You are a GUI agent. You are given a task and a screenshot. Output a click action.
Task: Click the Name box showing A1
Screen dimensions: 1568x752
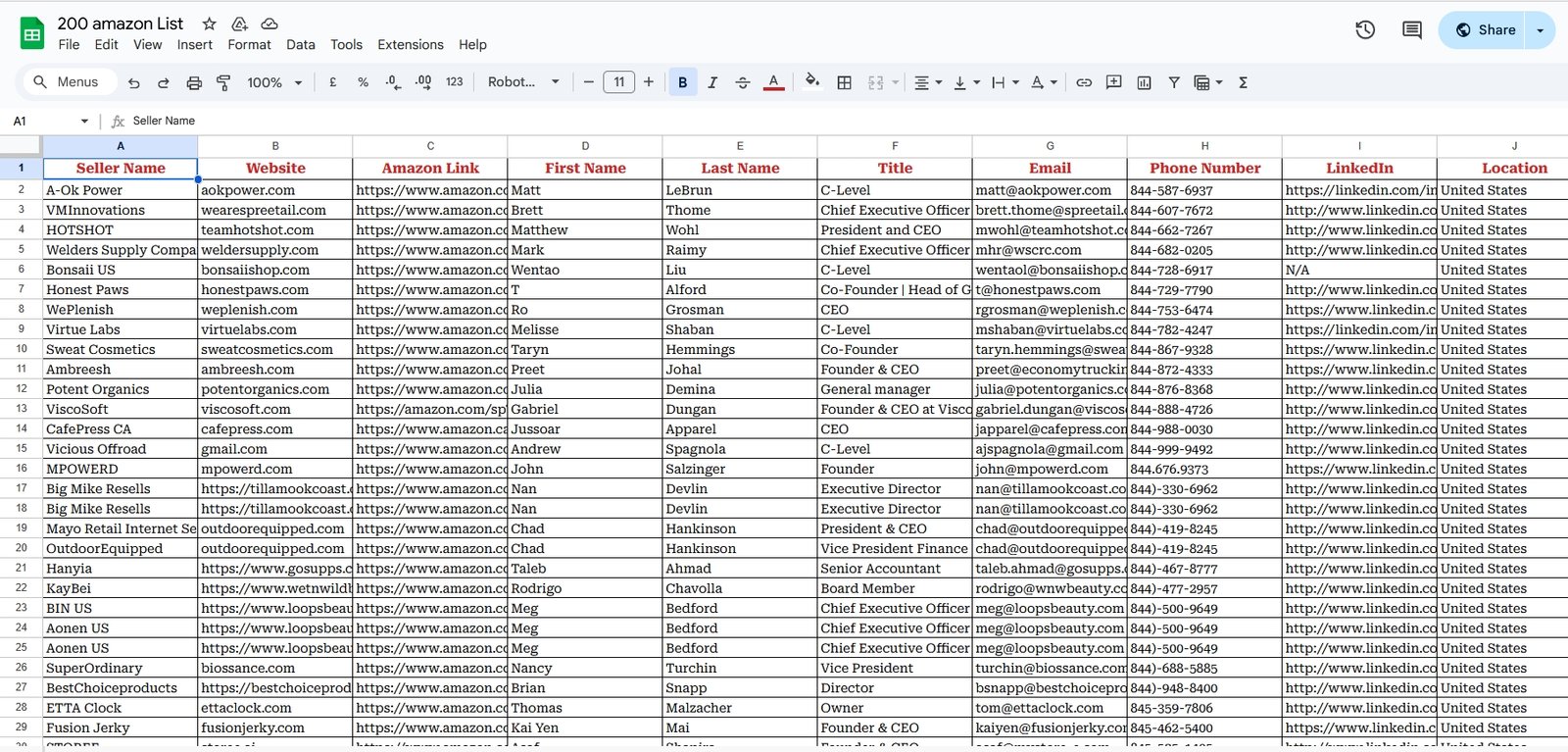click(x=44, y=121)
